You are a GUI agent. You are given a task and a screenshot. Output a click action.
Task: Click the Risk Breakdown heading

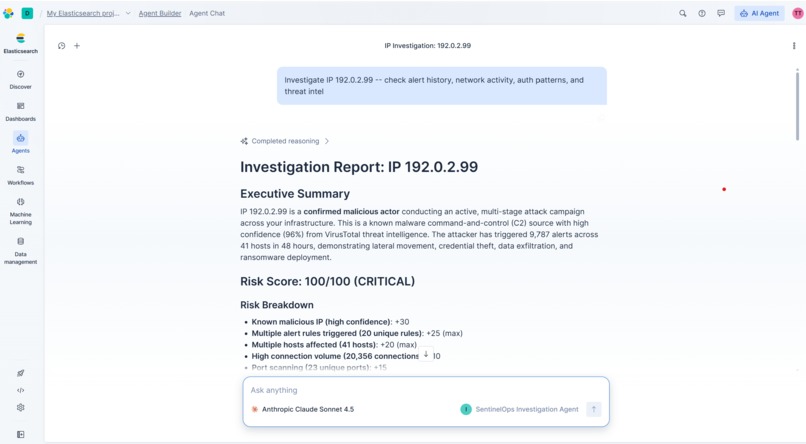point(277,305)
